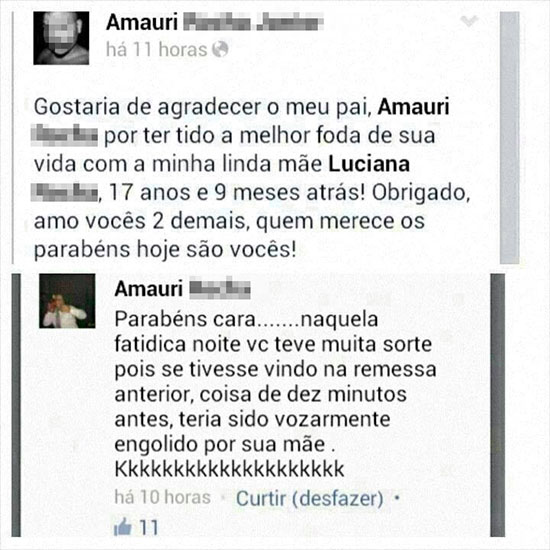Open the post author's profile picture
This screenshot has width=550, height=550.
pos(61,38)
